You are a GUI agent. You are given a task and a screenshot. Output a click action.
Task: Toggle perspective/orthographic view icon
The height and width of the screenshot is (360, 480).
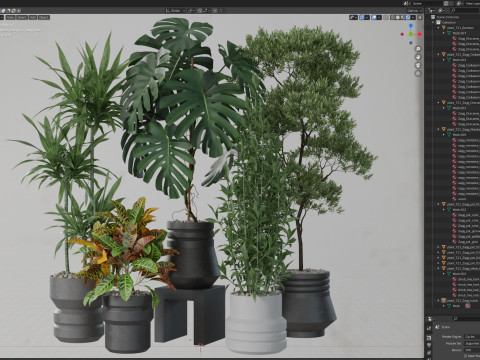pyautogui.click(x=418, y=73)
